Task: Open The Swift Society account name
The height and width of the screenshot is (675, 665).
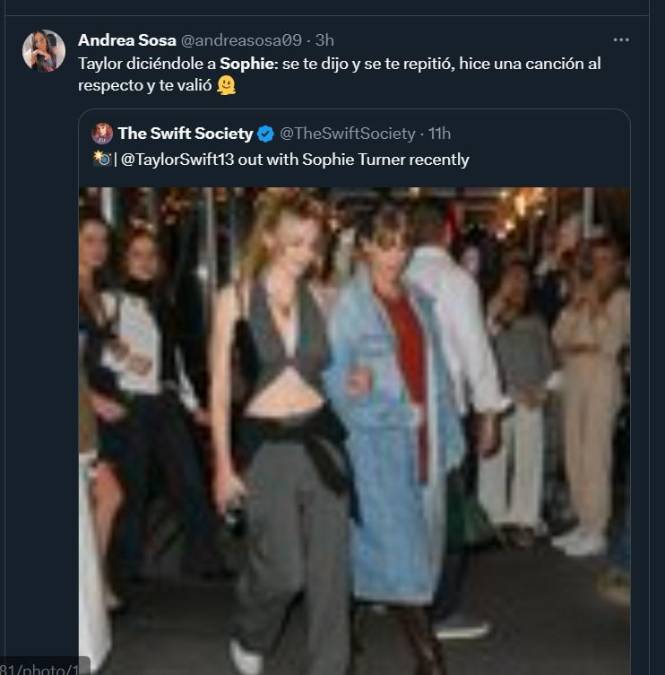Action: [x=185, y=133]
